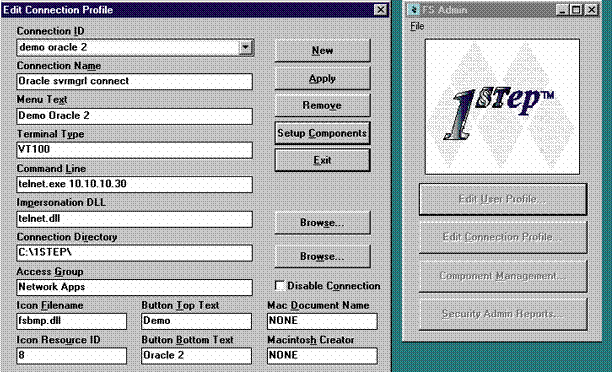Image resolution: width=612 pixels, height=372 pixels.
Task: Click the Command Line field with telnet.exe
Action: (x=134, y=184)
